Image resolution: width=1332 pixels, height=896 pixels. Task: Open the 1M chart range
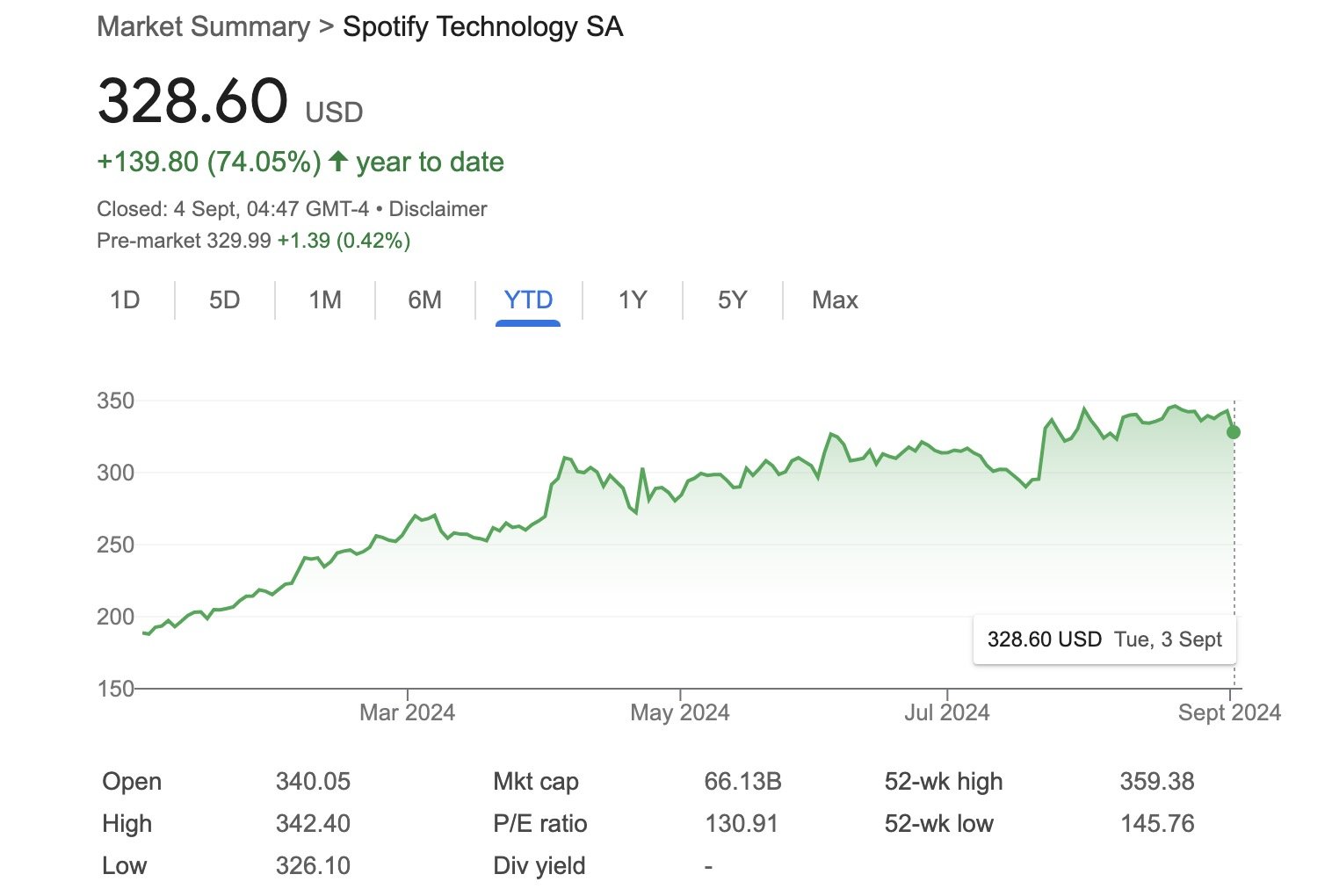click(x=324, y=300)
